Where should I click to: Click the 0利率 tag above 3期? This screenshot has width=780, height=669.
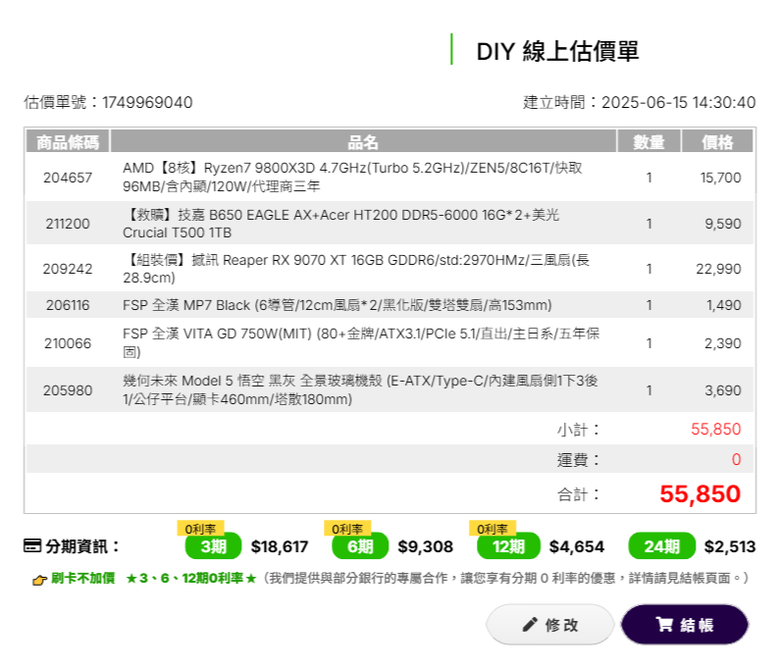[x=200, y=528]
